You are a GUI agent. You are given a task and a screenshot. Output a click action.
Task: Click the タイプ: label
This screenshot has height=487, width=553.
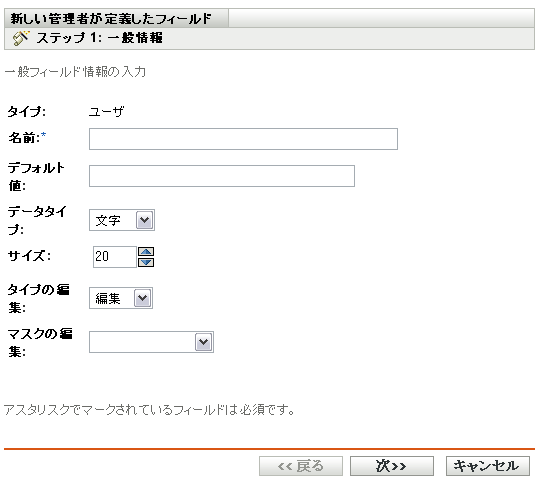(x=27, y=112)
